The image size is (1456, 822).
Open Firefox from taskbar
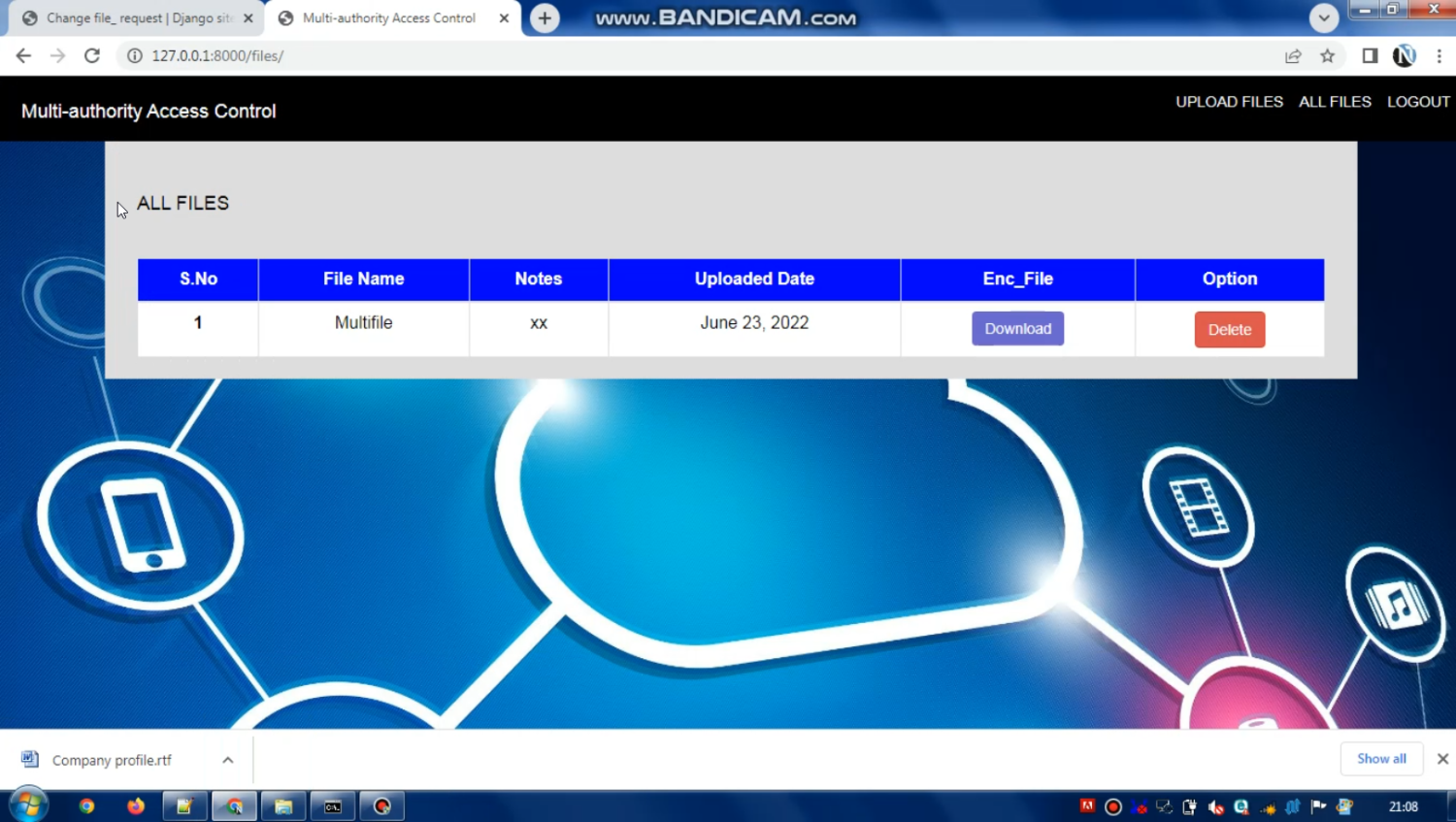tap(135, 806)
